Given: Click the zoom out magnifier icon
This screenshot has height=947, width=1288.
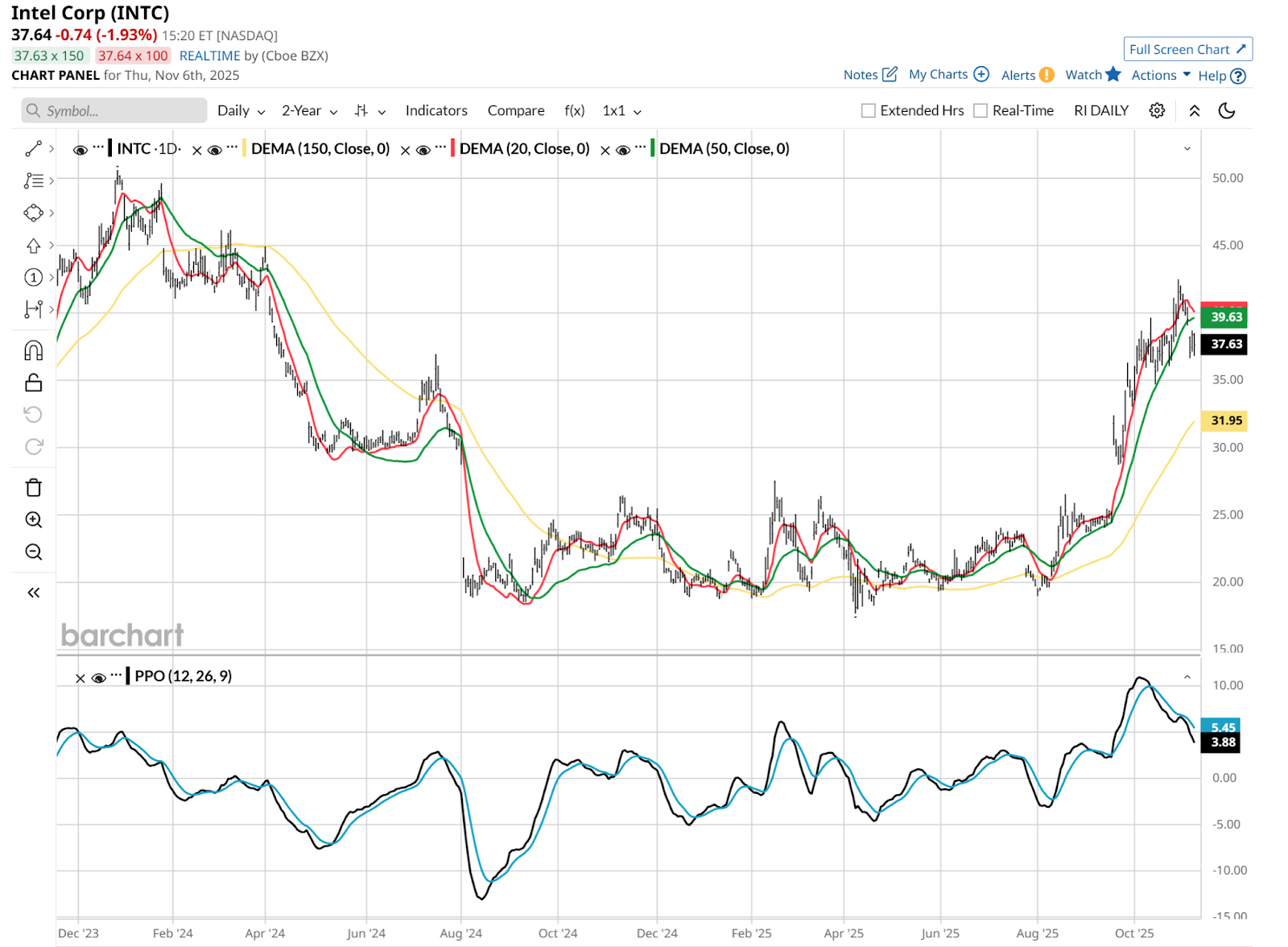Looking at the screenshot, I should pyautogui.click(x=33, y=552).
